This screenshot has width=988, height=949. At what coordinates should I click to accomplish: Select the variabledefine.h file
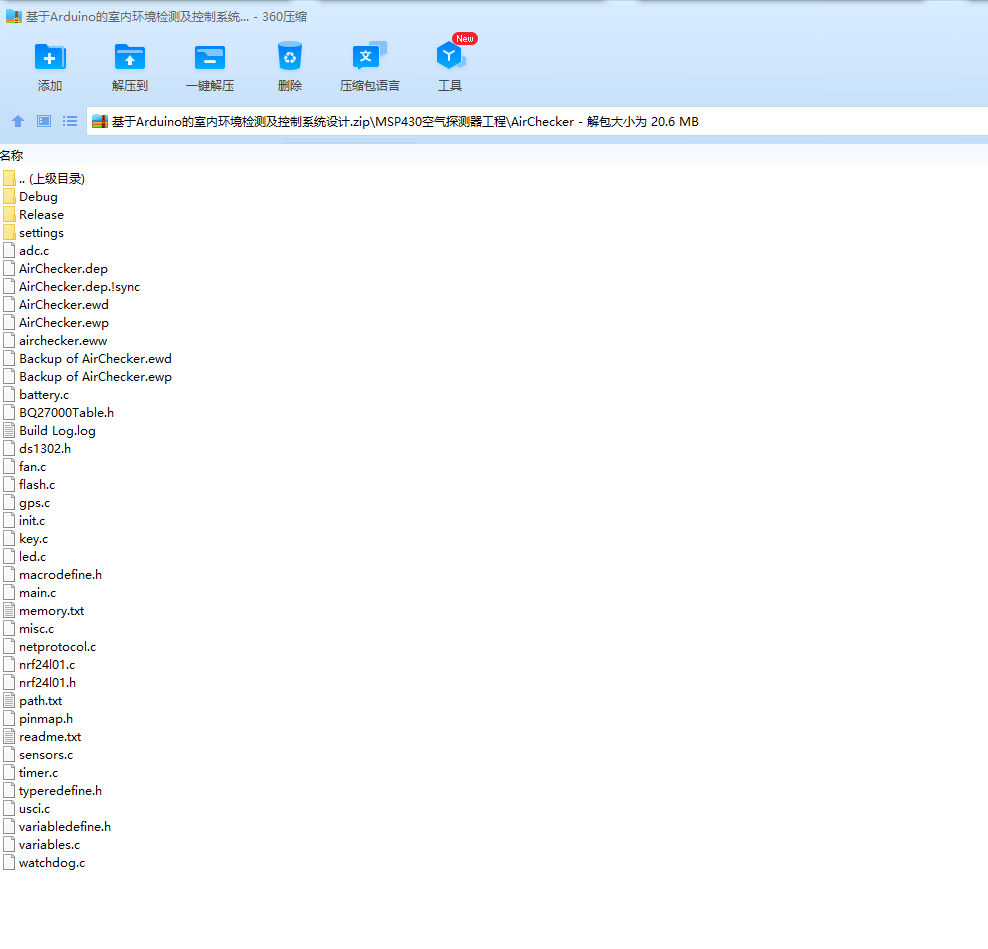click(x=57, y=827)
